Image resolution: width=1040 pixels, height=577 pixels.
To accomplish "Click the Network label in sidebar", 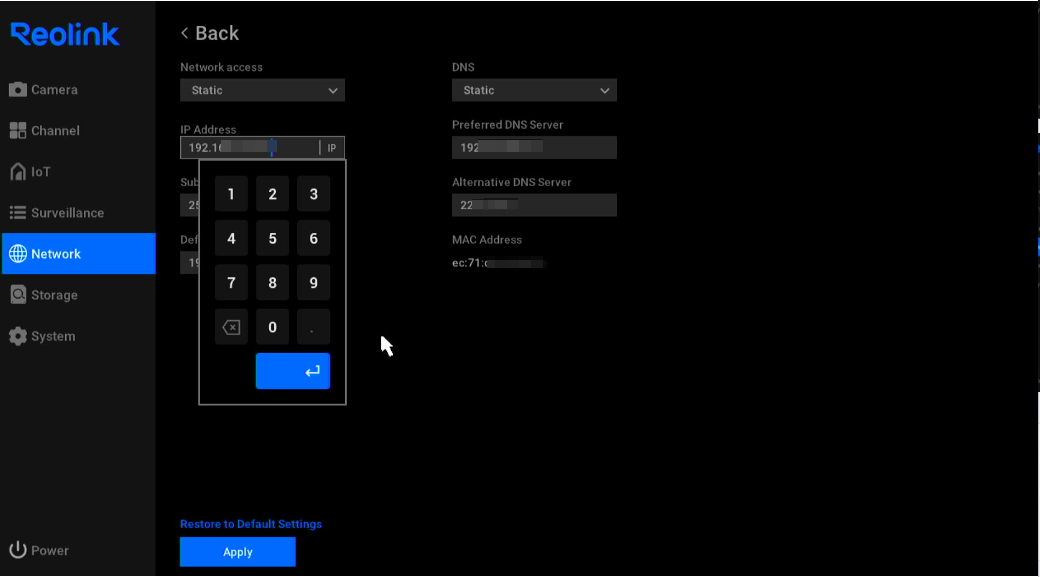I will (56, 254).
